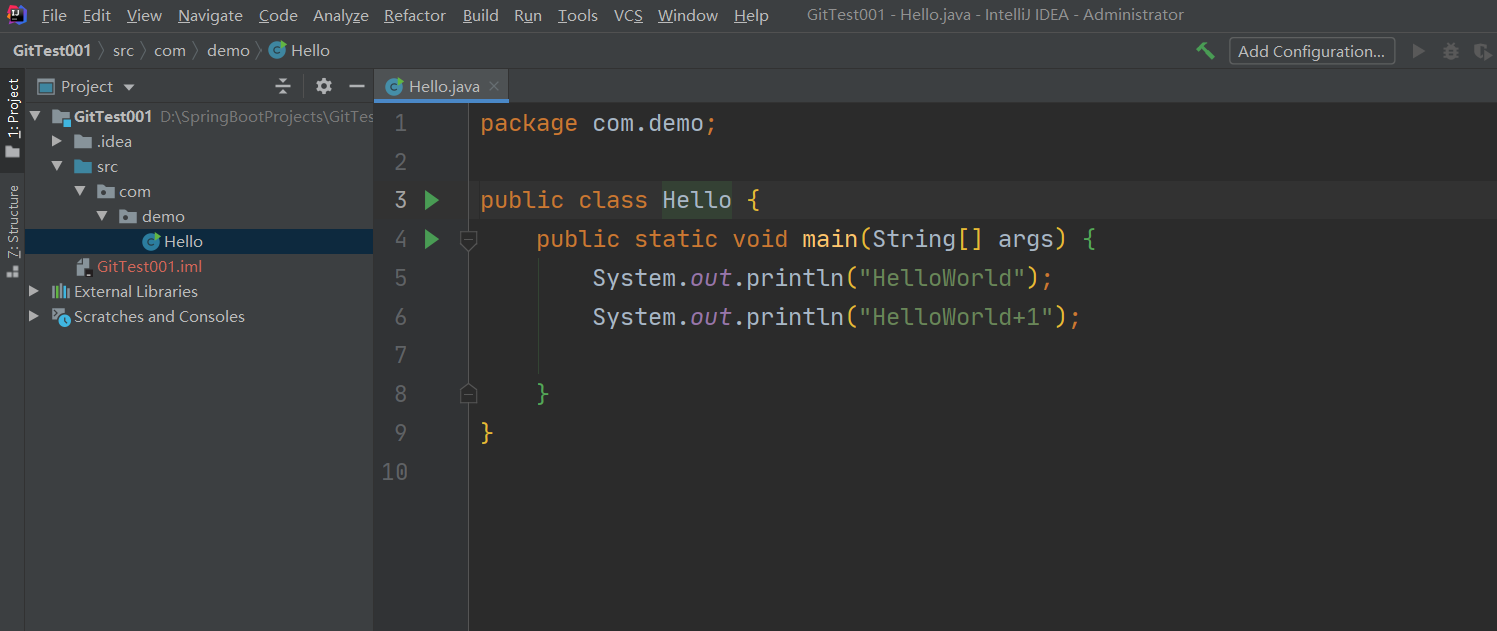Click demo in the breadcrumb bar
The image size is (1497, 631).
228,50
